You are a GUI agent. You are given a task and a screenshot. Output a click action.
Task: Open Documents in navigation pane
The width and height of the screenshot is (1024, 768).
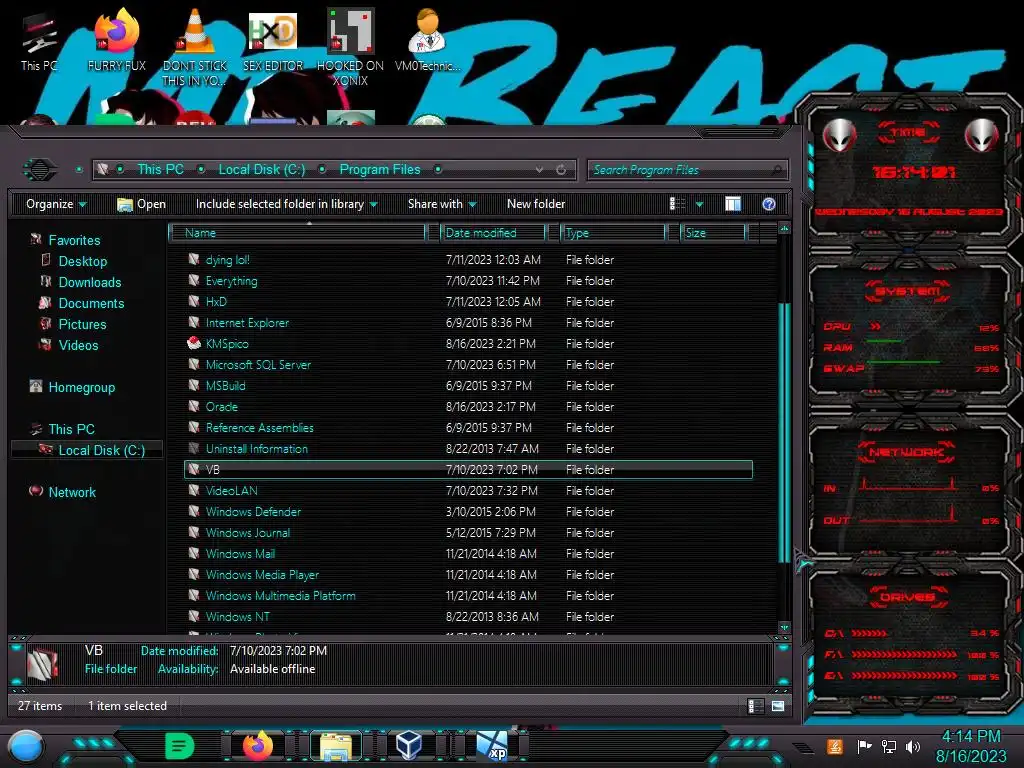(91, 303)
